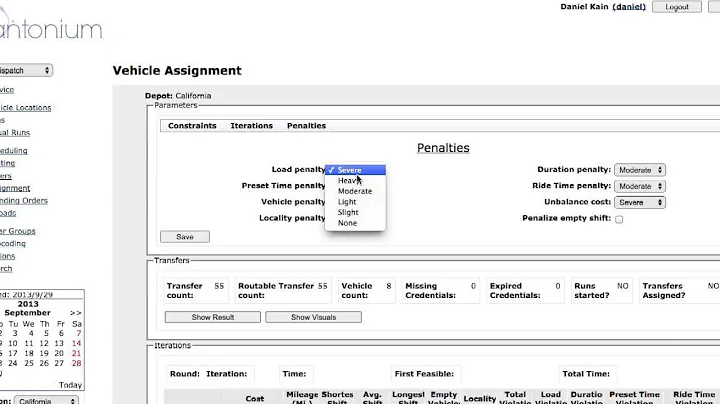Select September 19 in the calendar
The image size is (720, 404).
point(44,353)
